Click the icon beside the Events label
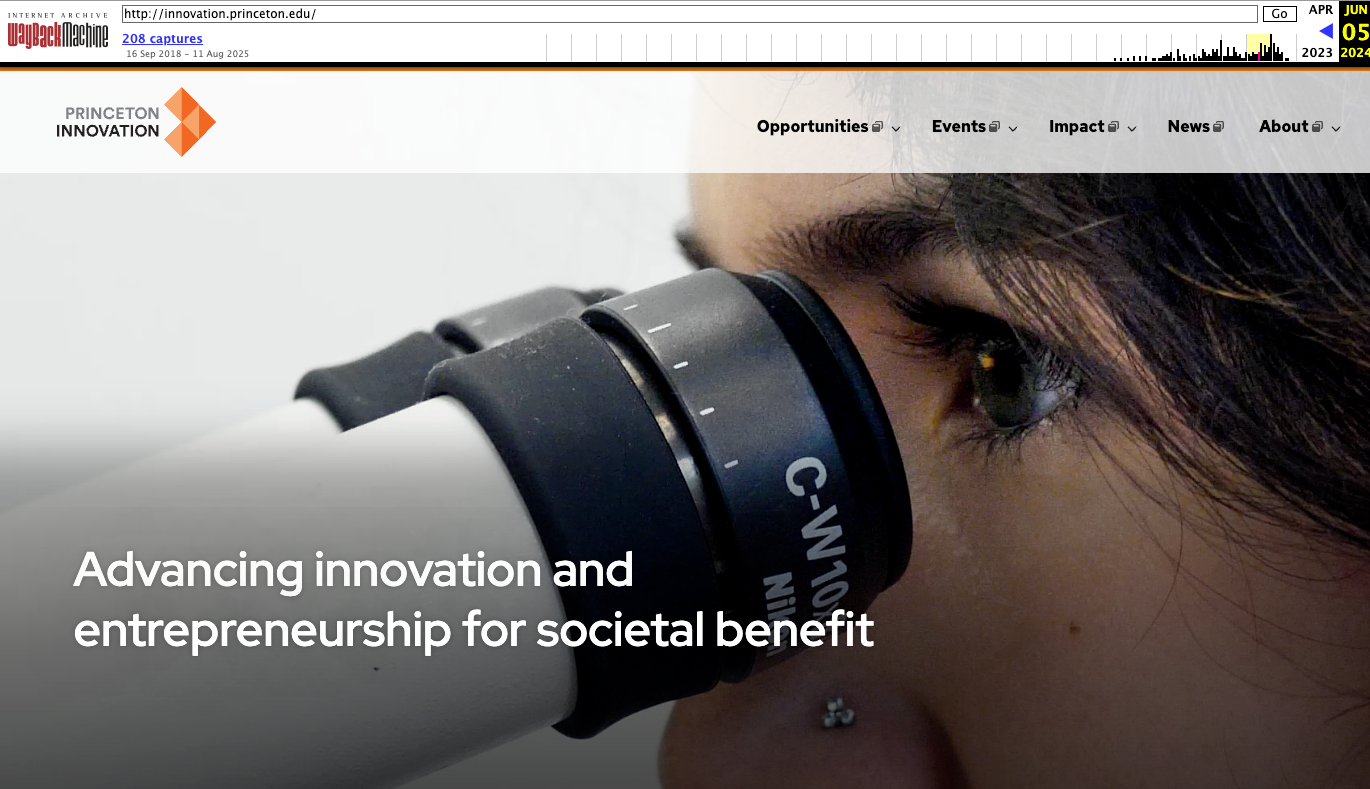 [x=995, y=127]
